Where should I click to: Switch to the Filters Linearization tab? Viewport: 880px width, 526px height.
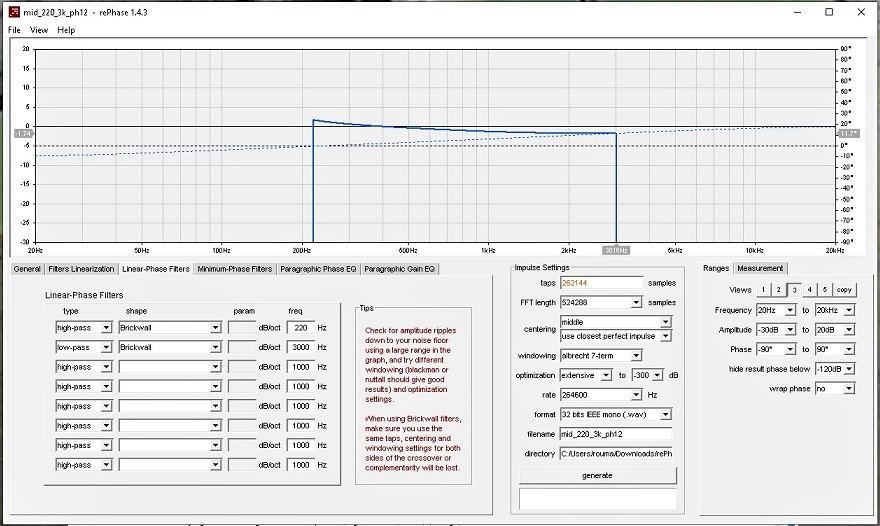pyautogui.click(x=81, y=269)
